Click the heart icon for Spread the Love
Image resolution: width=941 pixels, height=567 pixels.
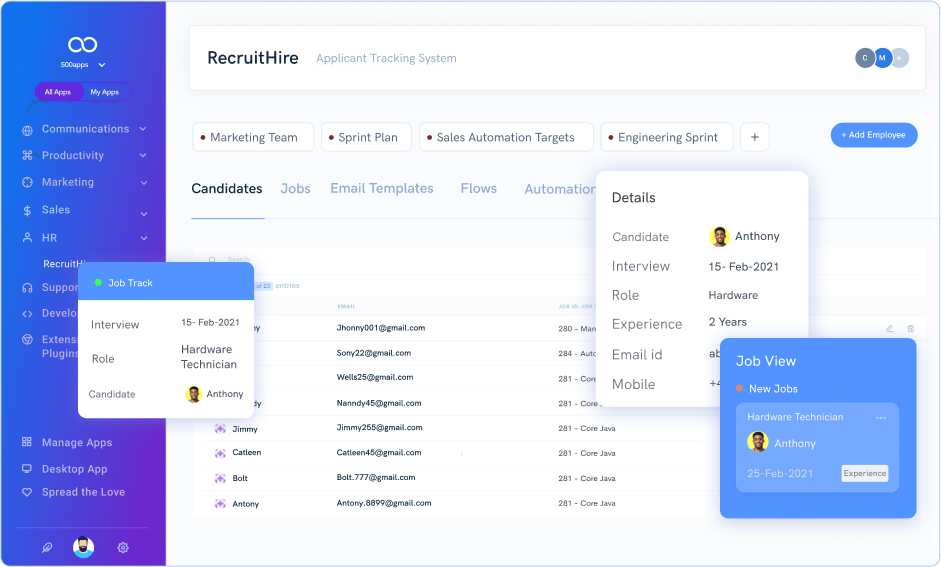[27, 493]
